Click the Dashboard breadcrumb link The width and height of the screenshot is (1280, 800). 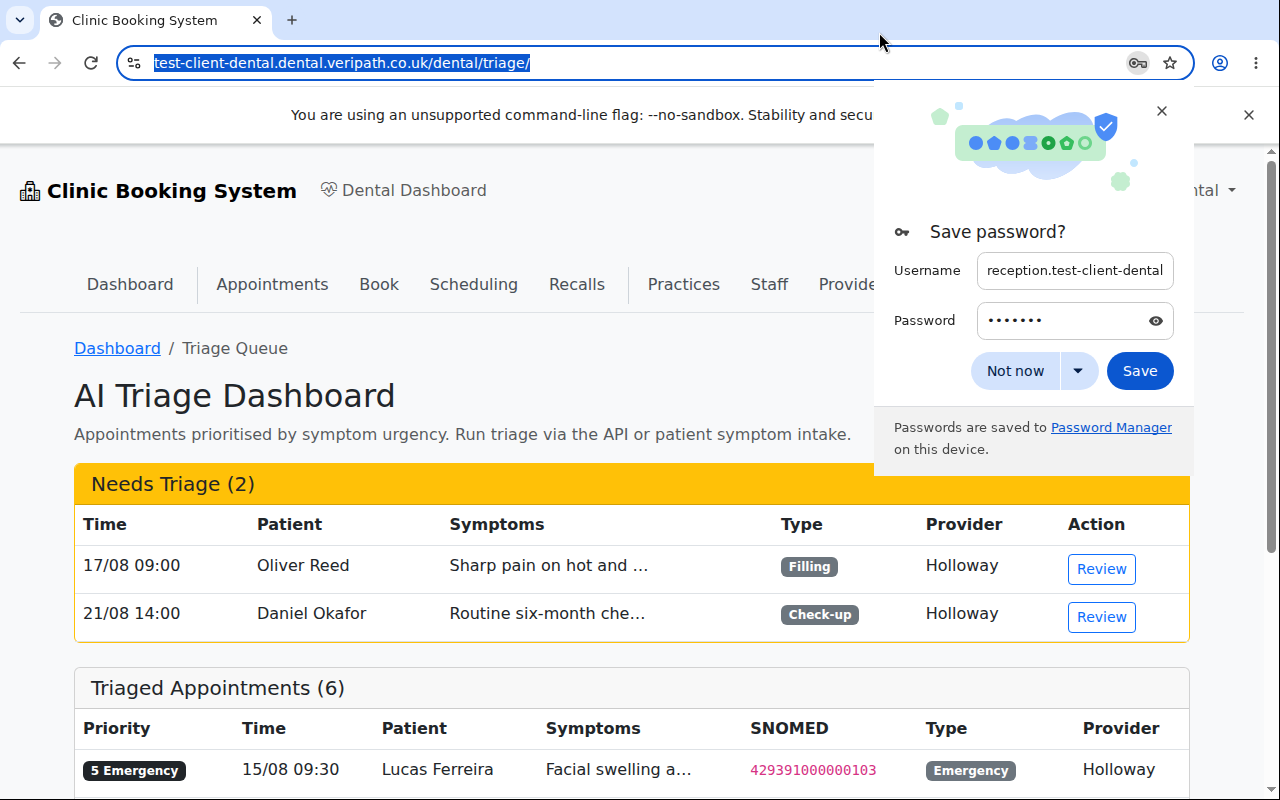117,348
